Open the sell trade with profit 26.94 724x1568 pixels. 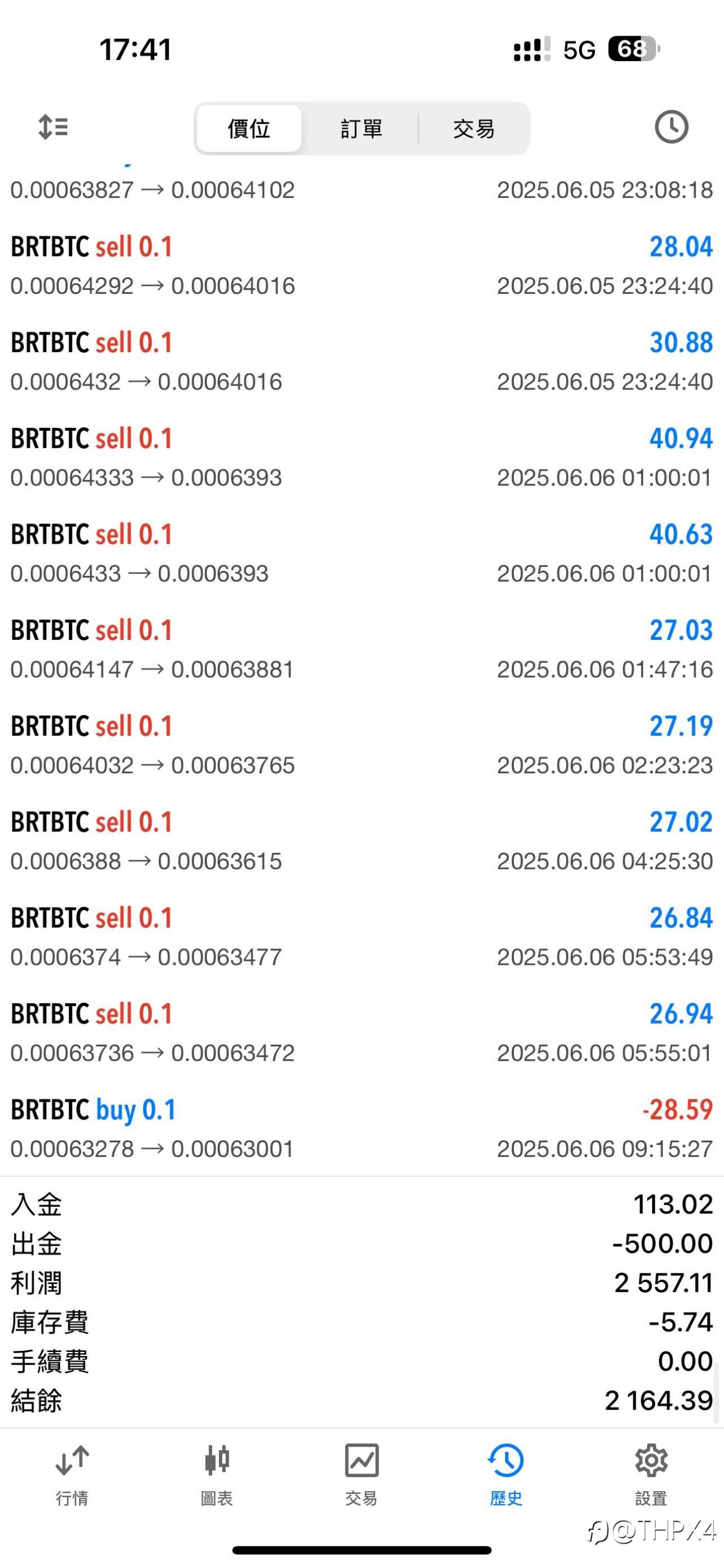click(x=361, y=1033)
